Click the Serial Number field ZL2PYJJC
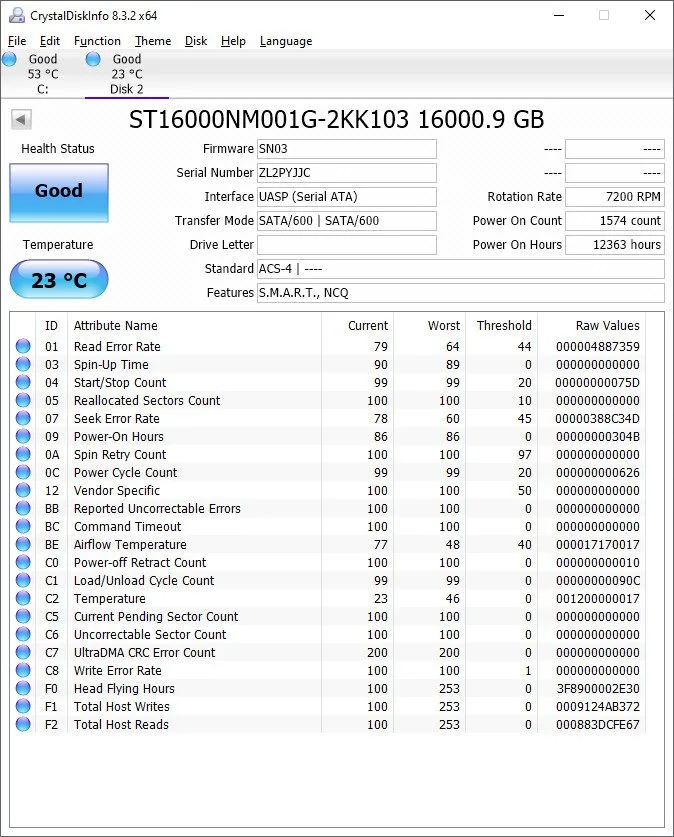Viewport: 674px width, 837px height. [x=347, y=173]
